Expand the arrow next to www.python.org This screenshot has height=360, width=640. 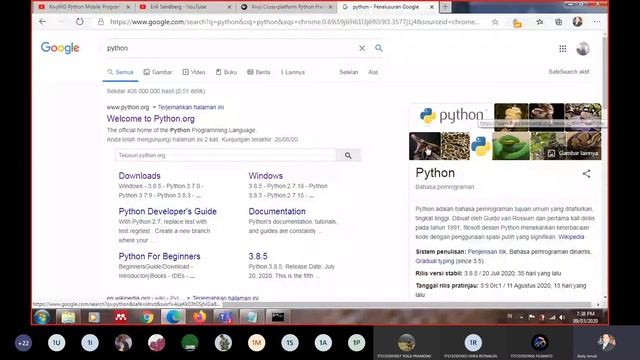click(x=154, y=107)
